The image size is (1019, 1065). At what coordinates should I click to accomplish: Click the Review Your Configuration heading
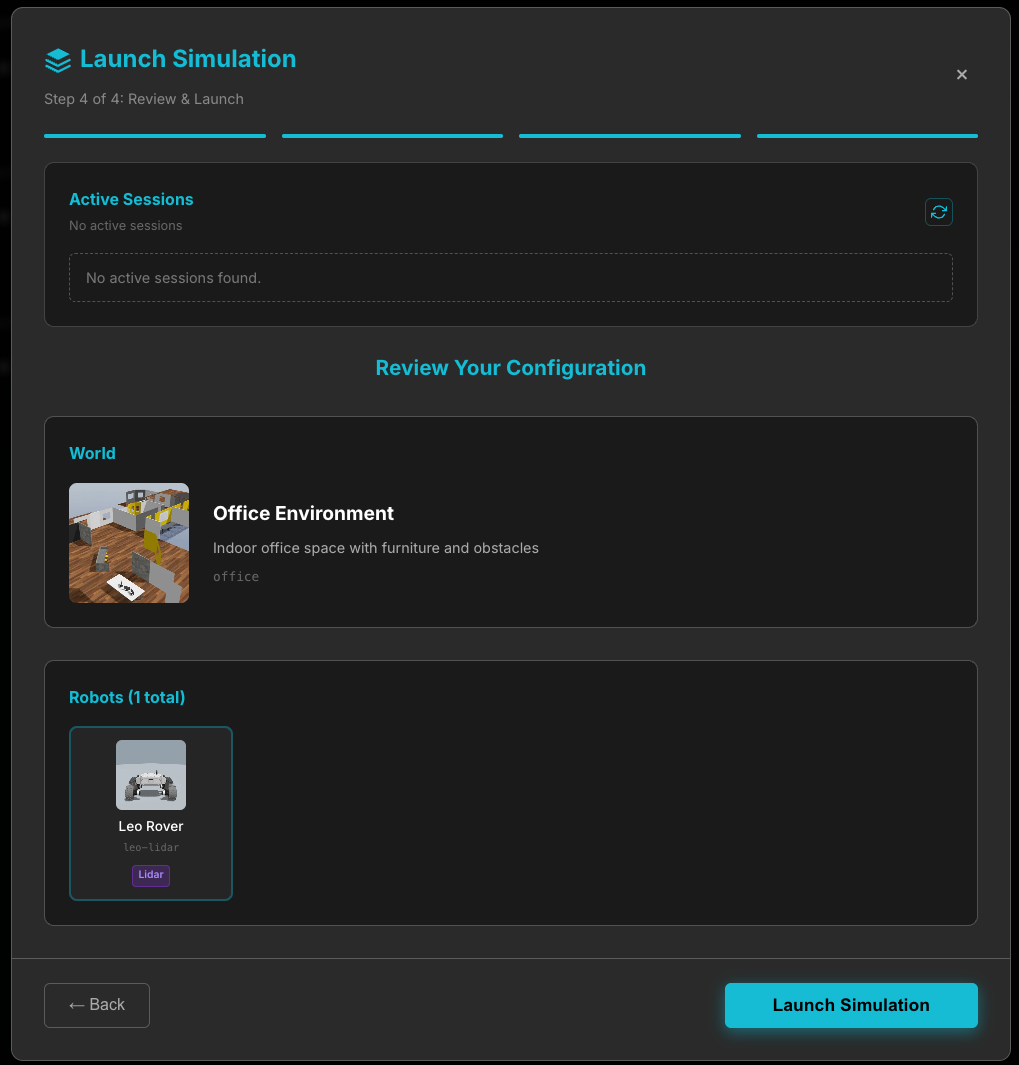point(510,368)
